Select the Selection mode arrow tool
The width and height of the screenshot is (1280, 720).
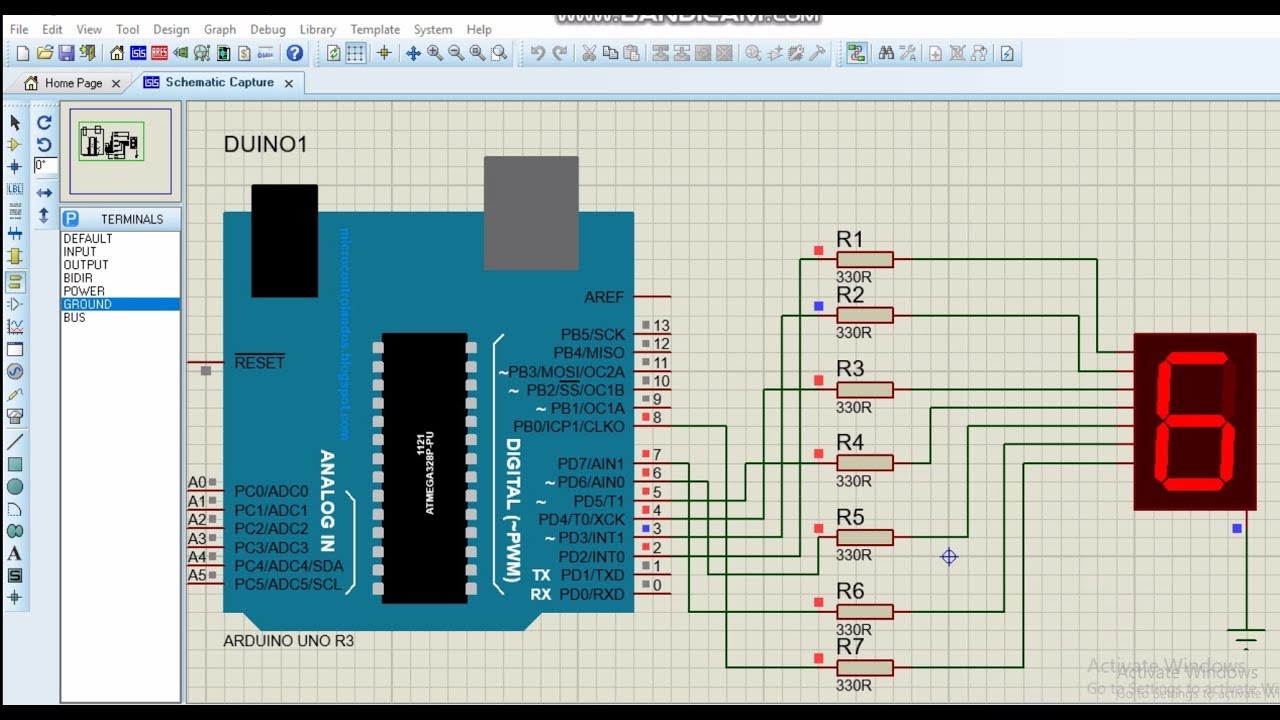15,122
